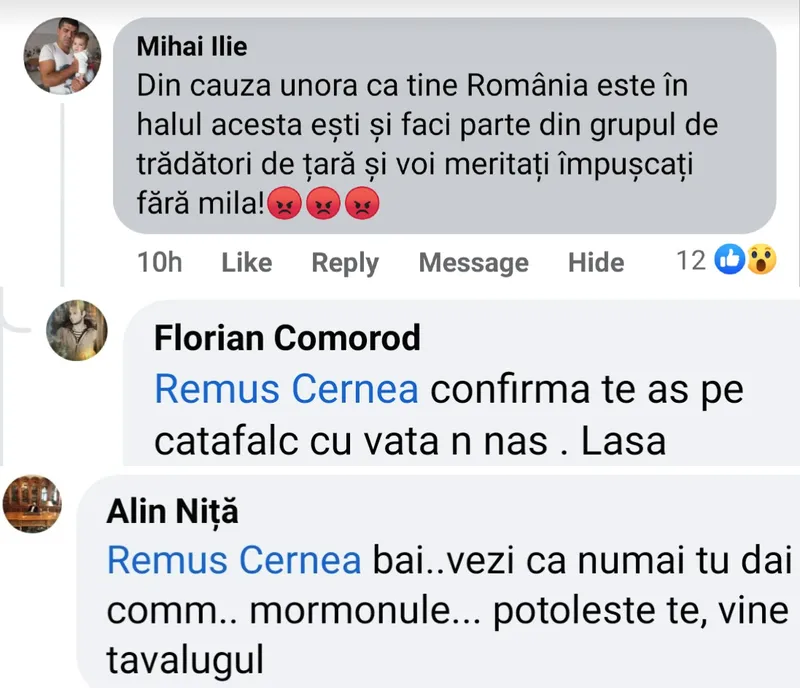Like Mihai Ilie's comment

point(246,263)
